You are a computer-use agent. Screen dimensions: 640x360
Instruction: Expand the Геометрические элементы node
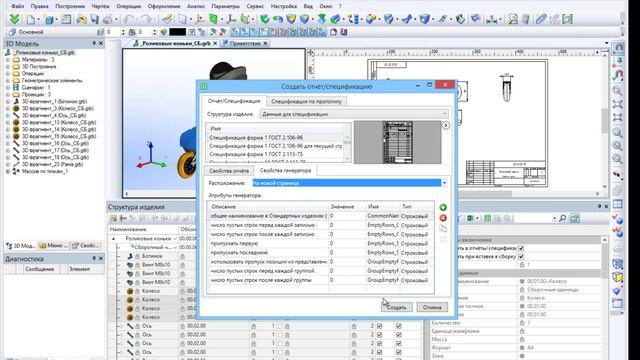(x=7, y=80)
